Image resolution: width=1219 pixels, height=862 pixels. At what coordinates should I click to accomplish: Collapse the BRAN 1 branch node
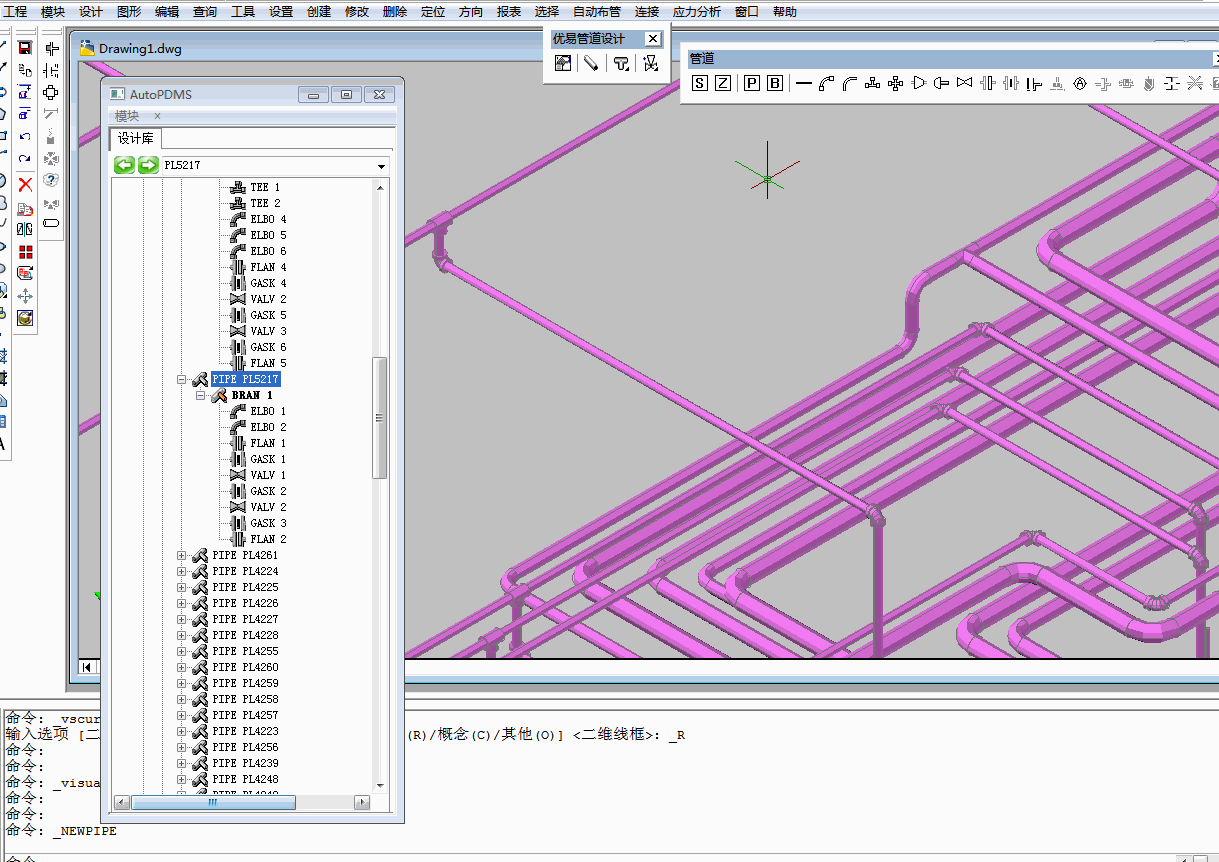coord(202,396)
